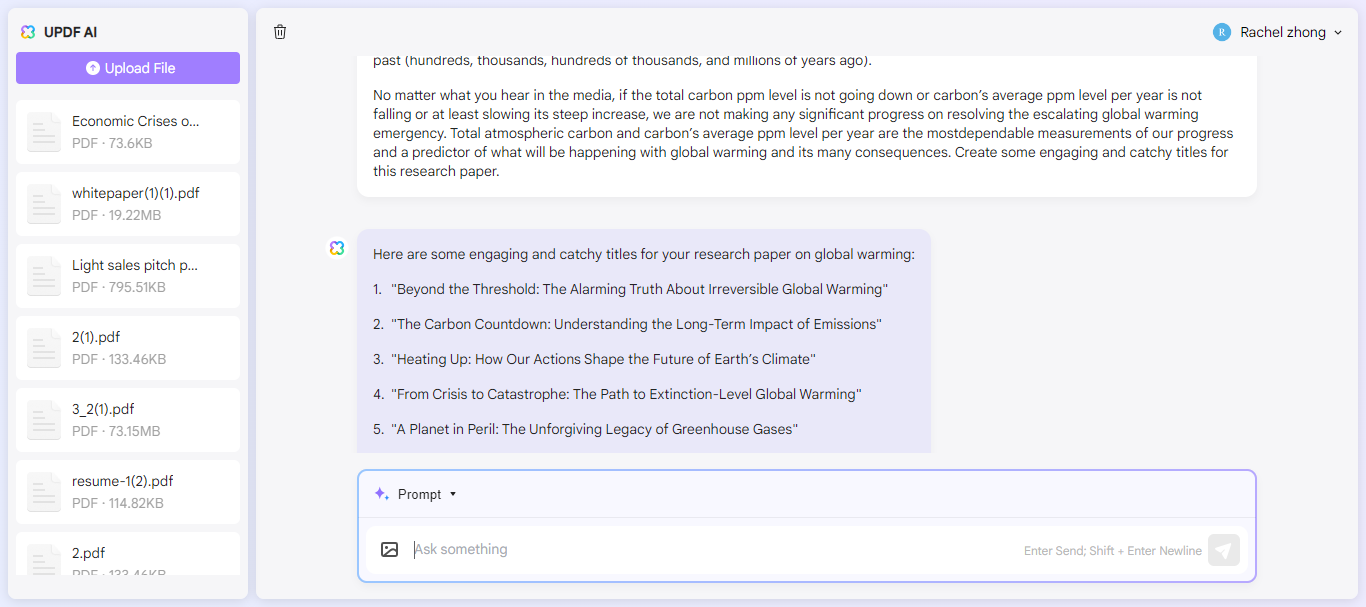Focus the Ask something input field
1366x607 pixels.
700,549
